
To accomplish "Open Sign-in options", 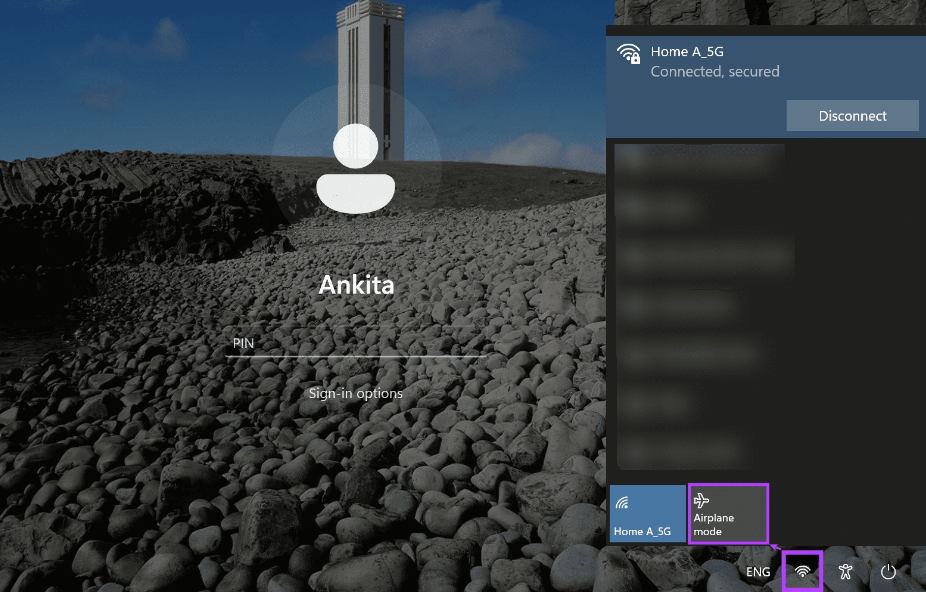I will 355,393.
